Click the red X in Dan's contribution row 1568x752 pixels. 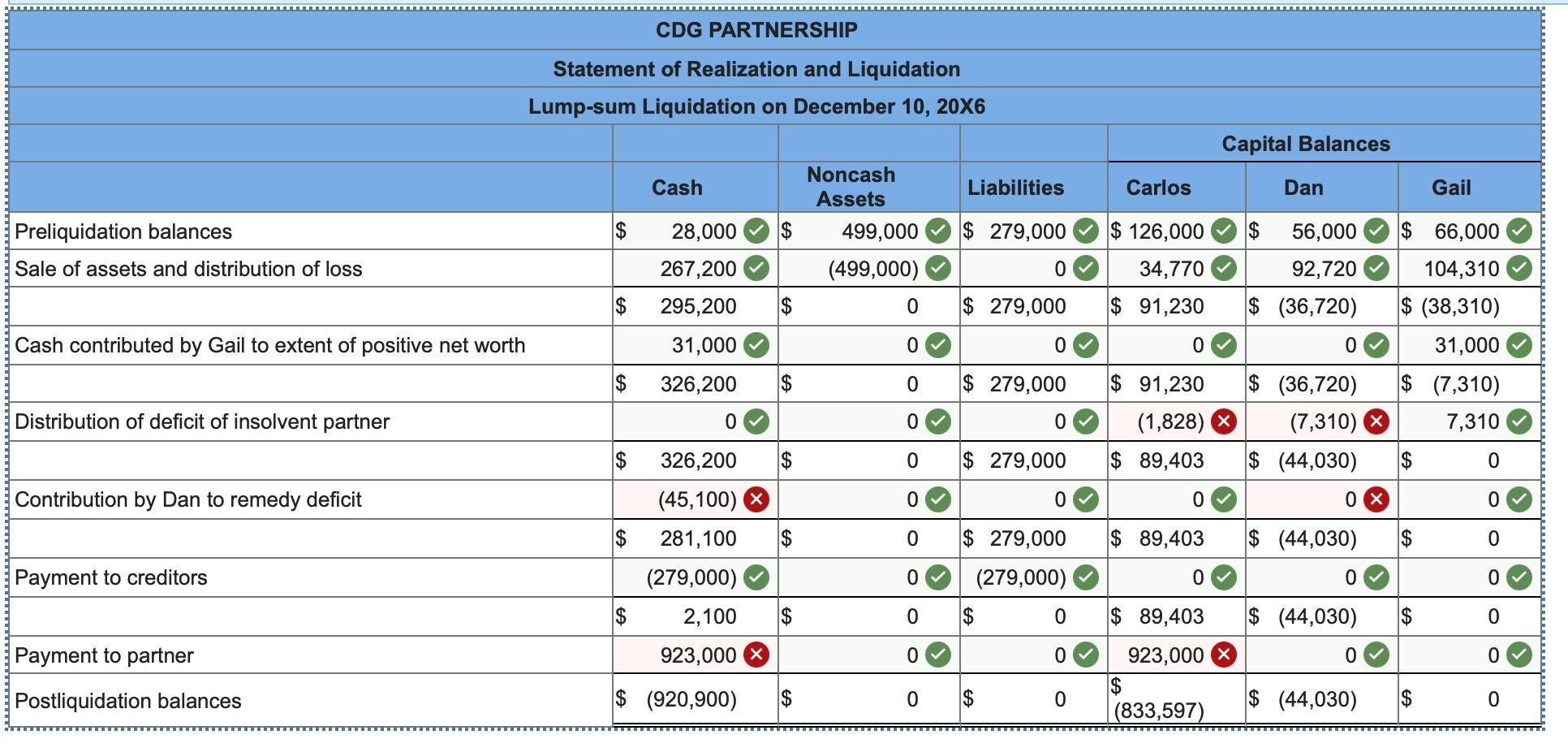pos(1375,499)
